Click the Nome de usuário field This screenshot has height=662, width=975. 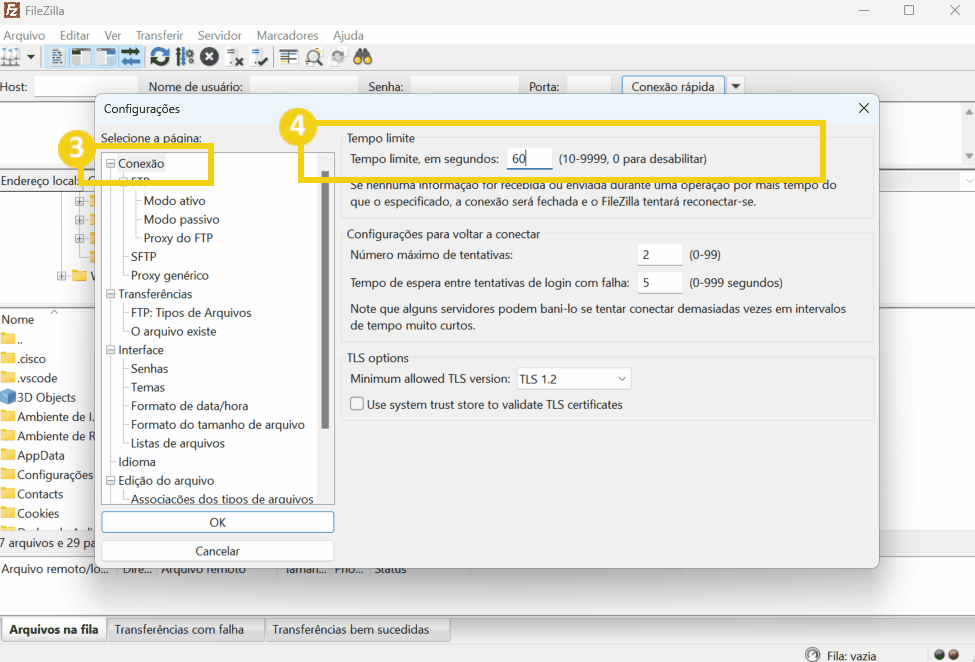303,86
